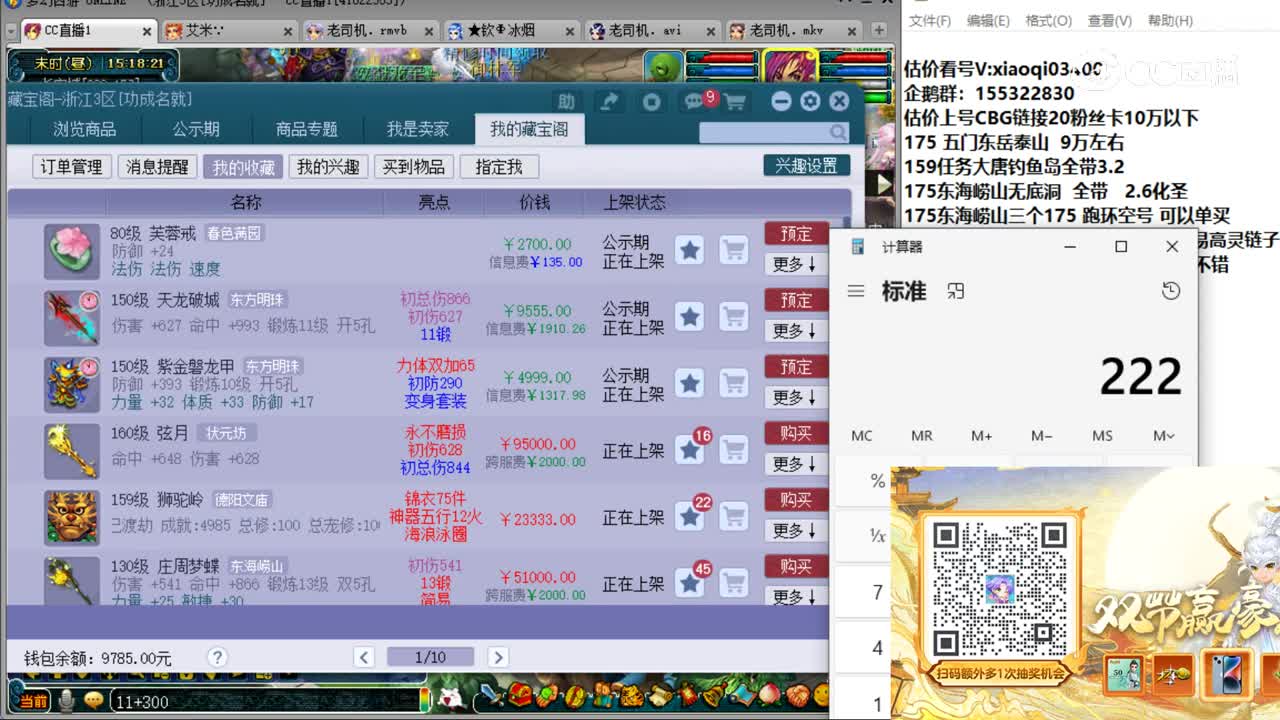Screen dimensions: 1280x720
Task: Click the calculator MS memory store key
Action: tap(1102, 436)
